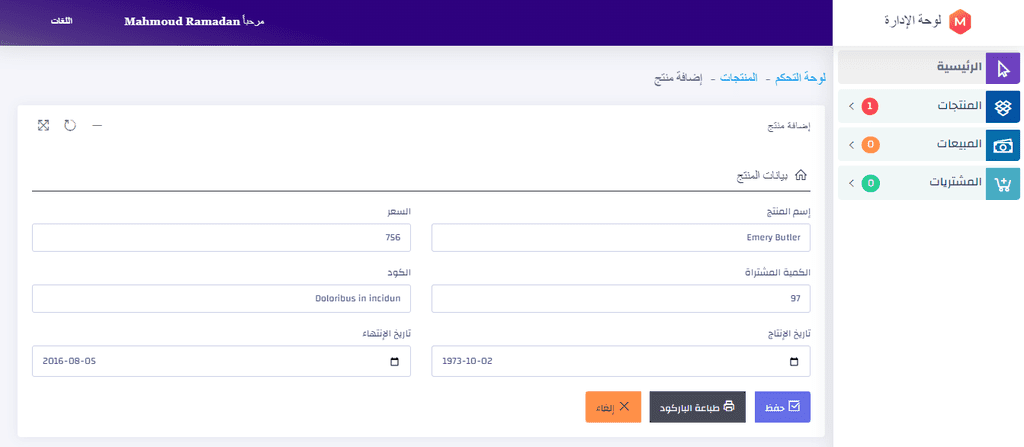Open the اللغات menu in header
Viewport: 1024px width, 447px height.
61,22
